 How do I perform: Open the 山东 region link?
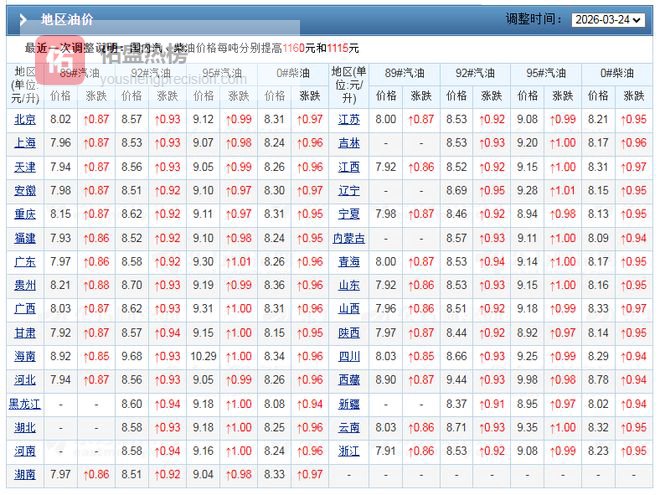click(x=348, y=285)
